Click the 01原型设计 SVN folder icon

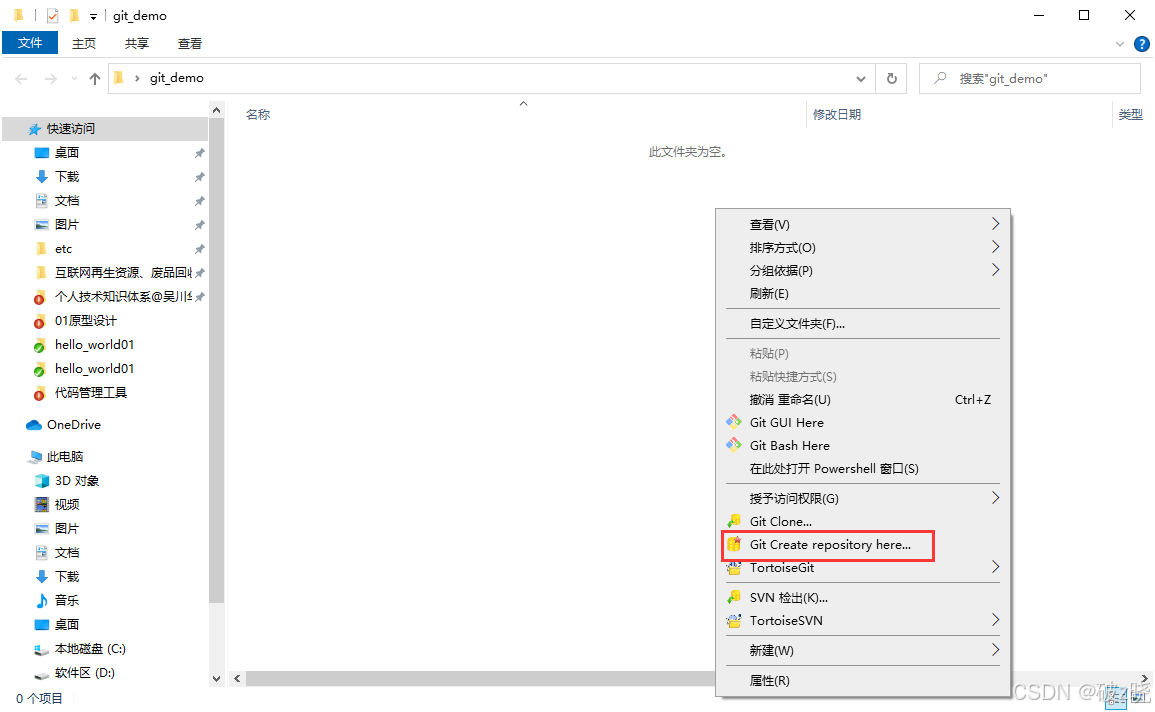coord(40,321)
